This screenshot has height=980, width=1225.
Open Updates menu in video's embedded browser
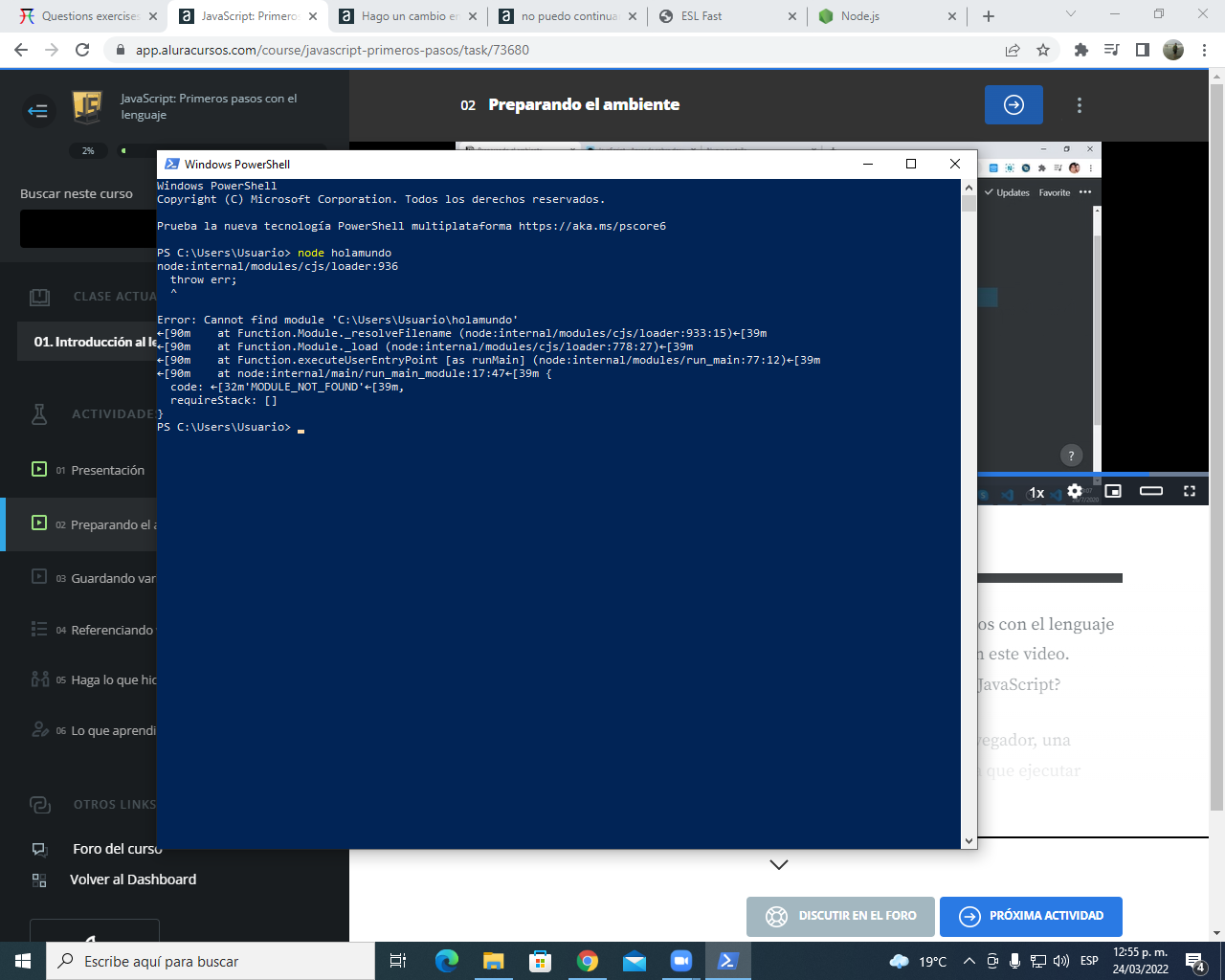point(1007,192)
